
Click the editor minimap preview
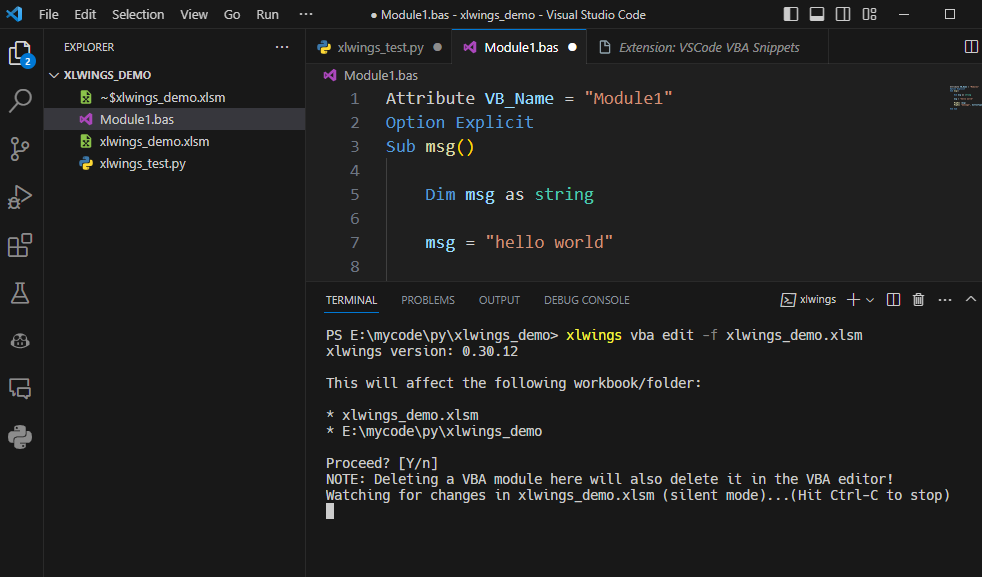tap(964, 97)
